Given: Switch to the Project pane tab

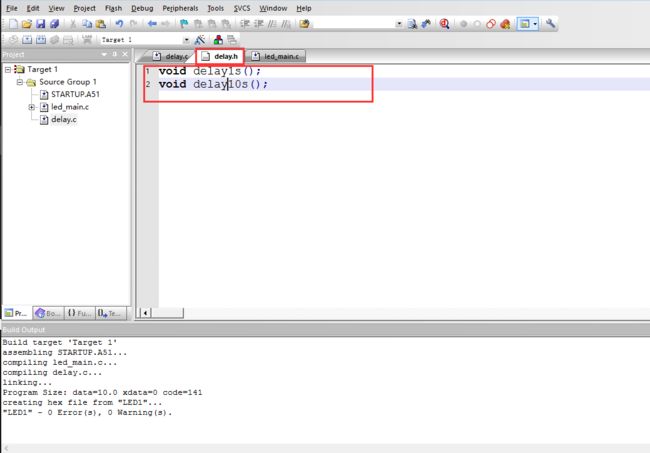Looking at the screenshot, I should [16, 313].
